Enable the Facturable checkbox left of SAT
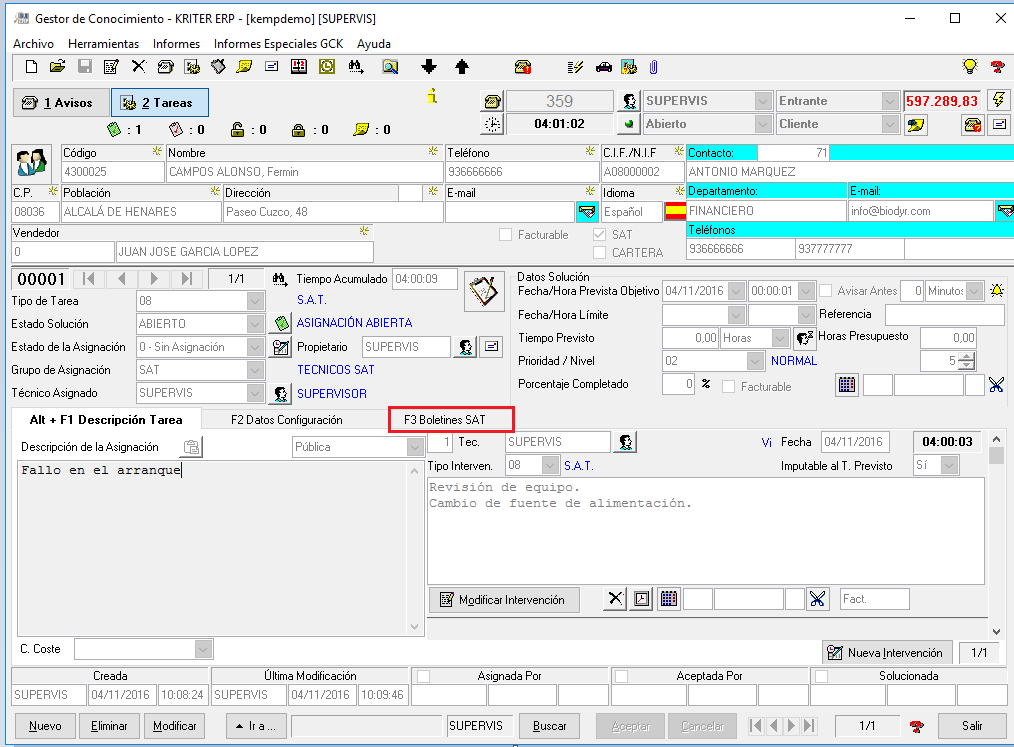This screenshot has height=747, width=1014. (x=506, y=235)
